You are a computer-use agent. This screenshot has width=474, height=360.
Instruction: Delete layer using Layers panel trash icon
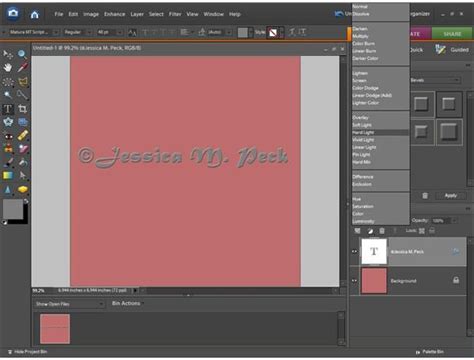point(382,231)
